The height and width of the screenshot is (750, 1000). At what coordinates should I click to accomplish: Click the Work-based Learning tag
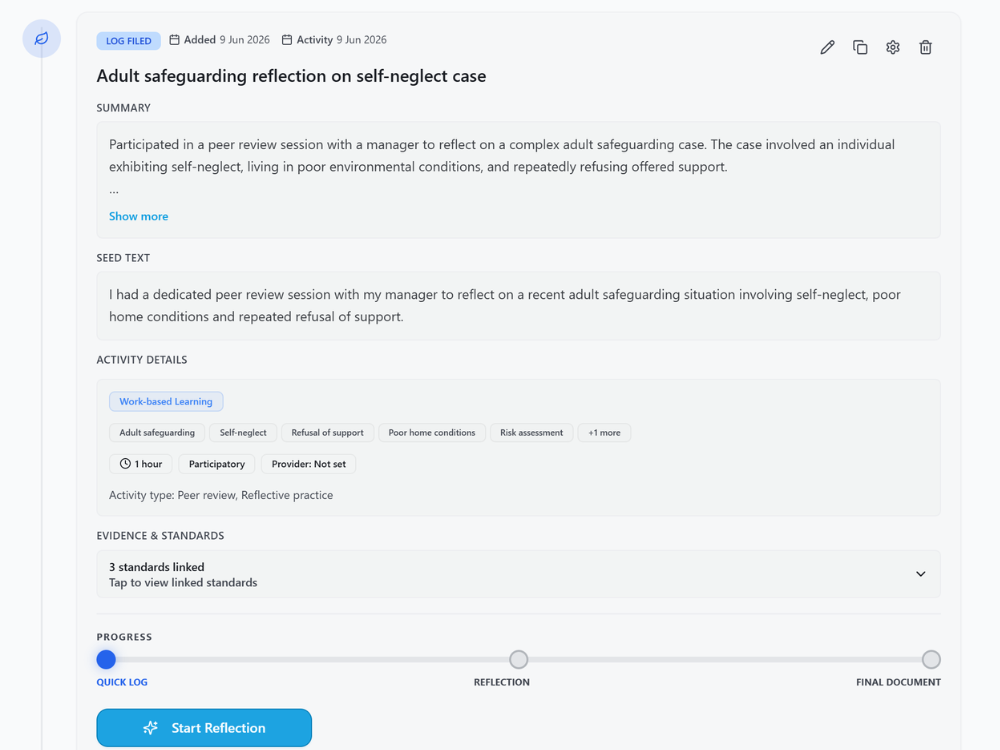tap(166, 401)
